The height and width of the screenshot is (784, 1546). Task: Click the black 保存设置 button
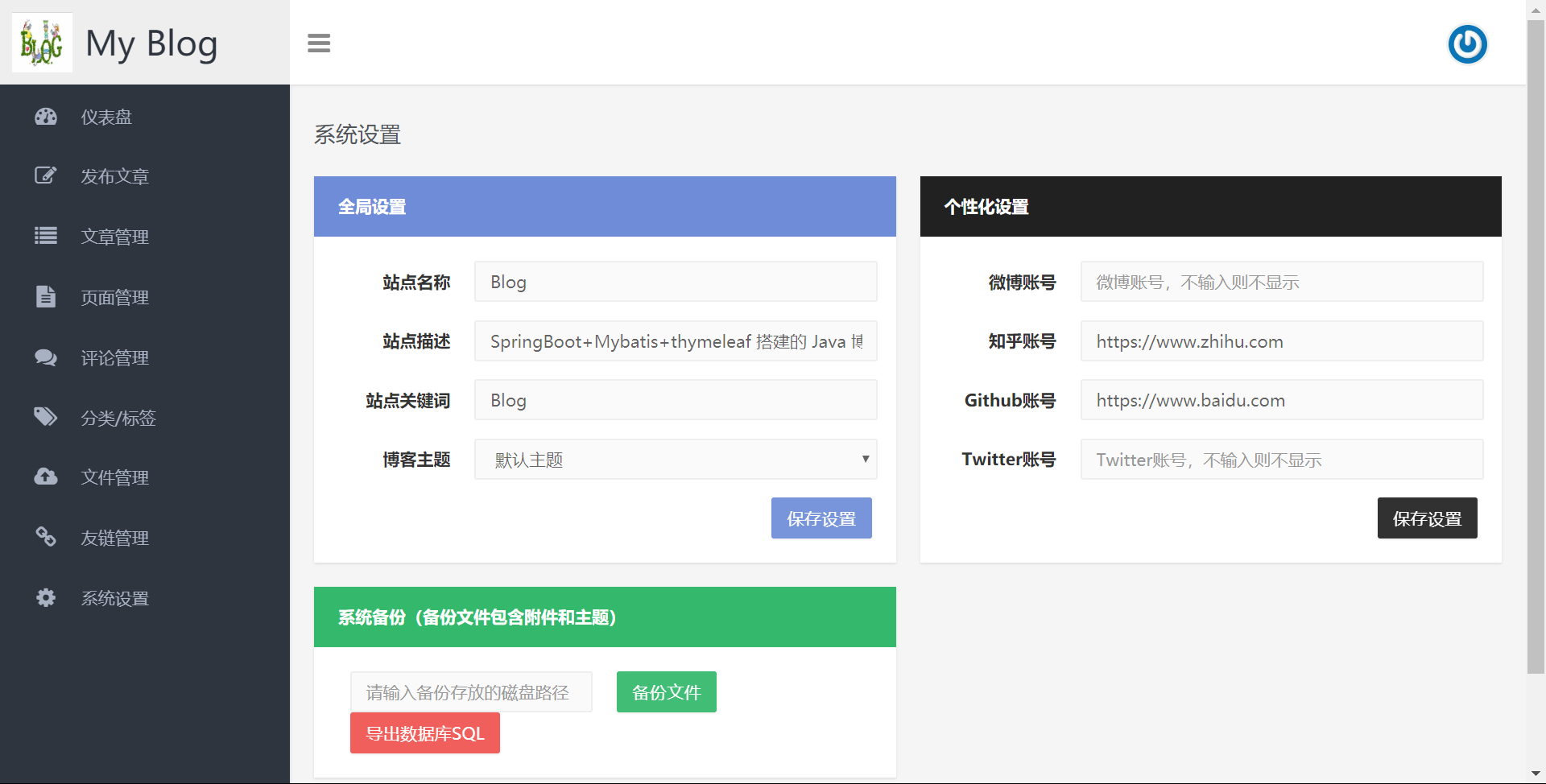coord(1426,518)
